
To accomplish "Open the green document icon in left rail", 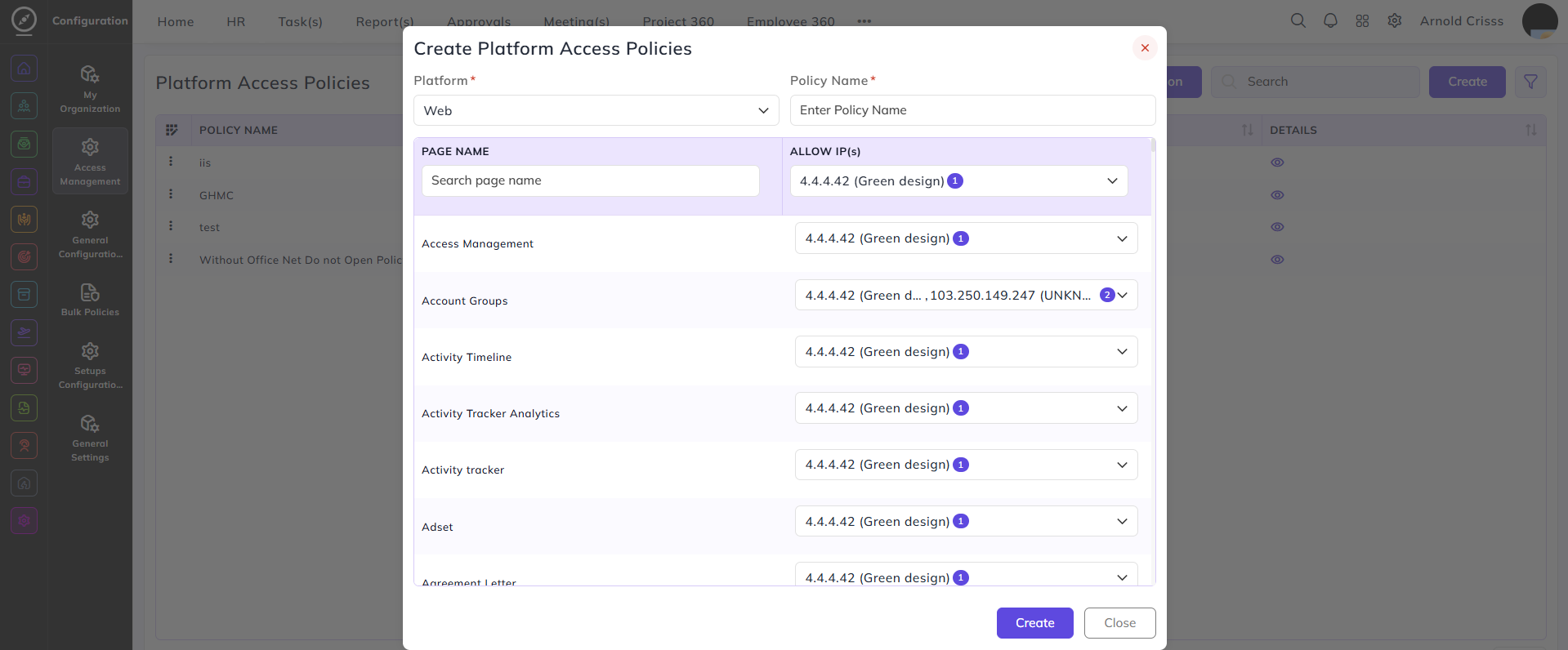I will (25, 407).
